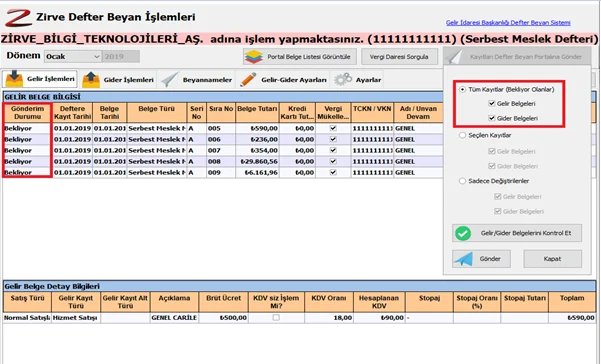Select the amount cell ₺236,00
Screen dimensions: 601x364
(x=257, y=139)
